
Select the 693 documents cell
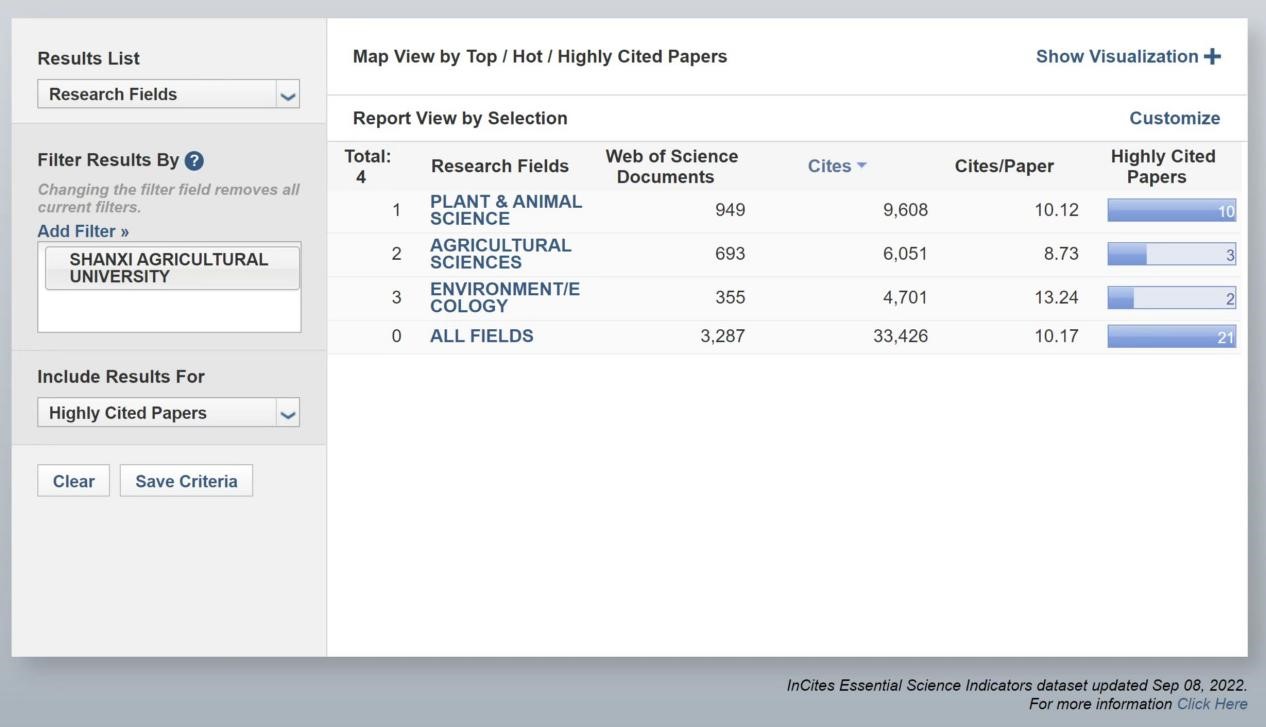point(729,254)
